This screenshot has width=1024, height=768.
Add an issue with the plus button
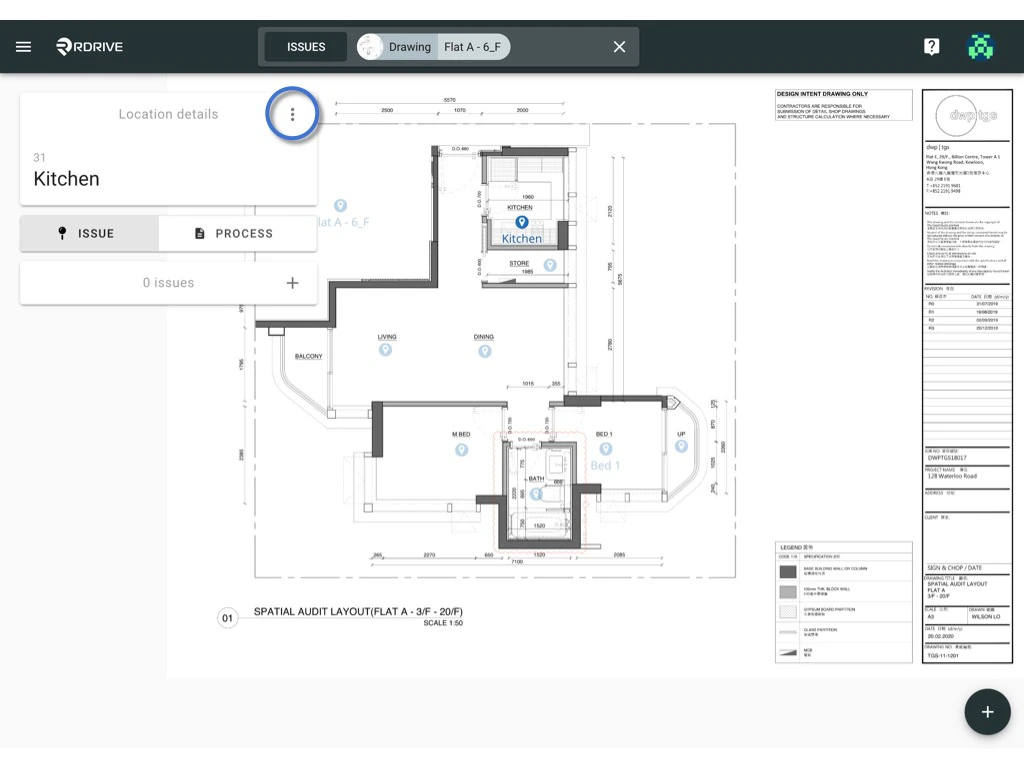click(x=292, y=283)
